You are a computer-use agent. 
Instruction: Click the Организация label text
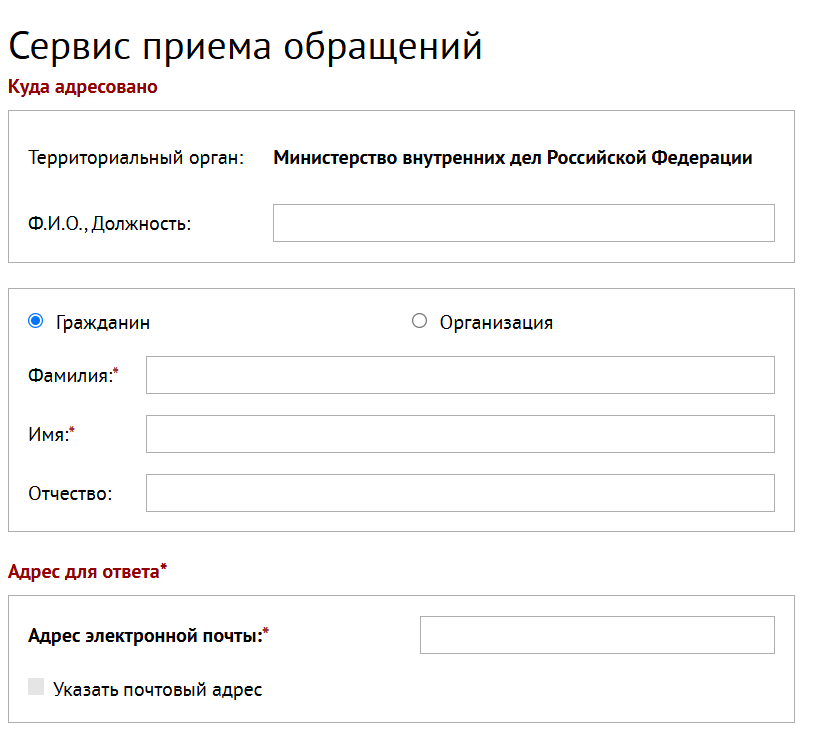click(497, 322)
